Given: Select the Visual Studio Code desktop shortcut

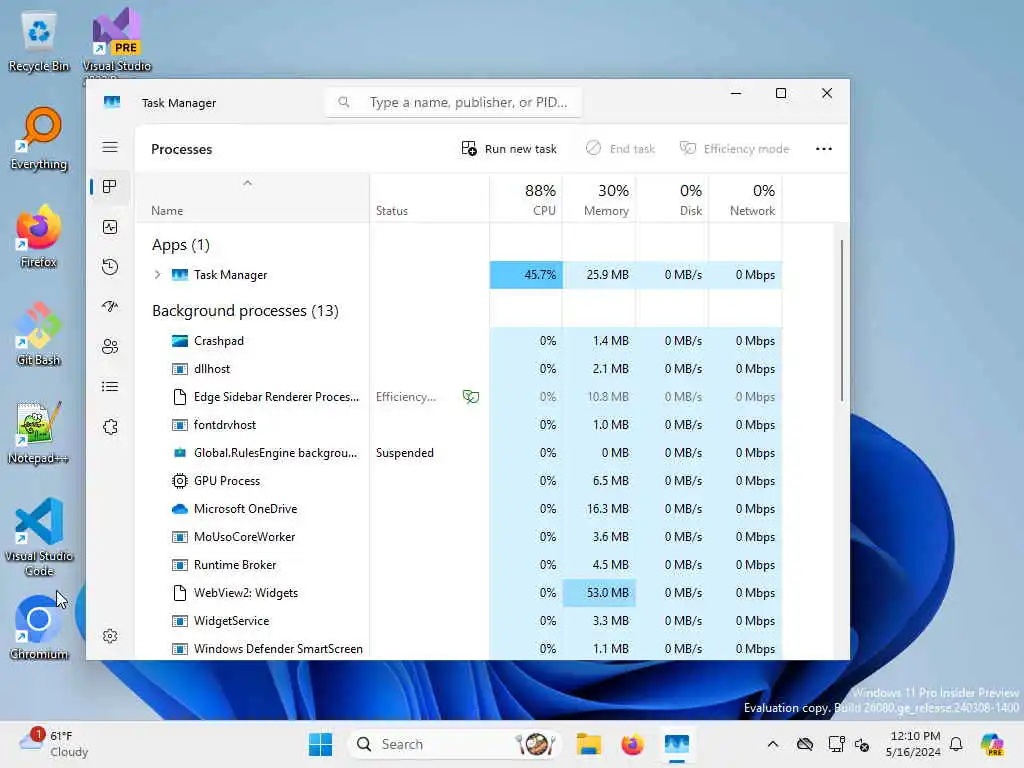Looking at the screenshot, I should point(39,537).
